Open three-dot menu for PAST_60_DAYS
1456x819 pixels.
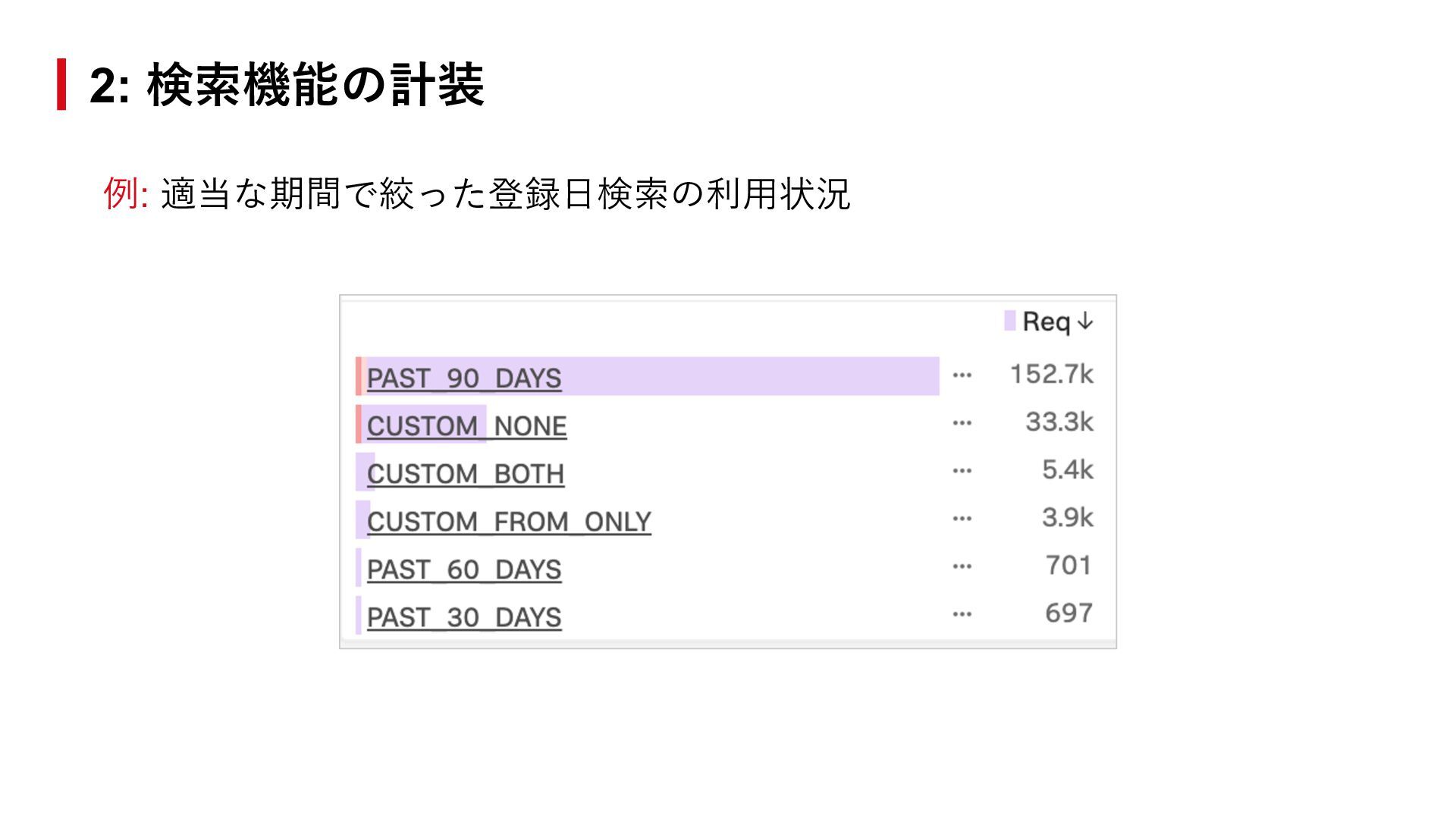(x=962, y=566)
